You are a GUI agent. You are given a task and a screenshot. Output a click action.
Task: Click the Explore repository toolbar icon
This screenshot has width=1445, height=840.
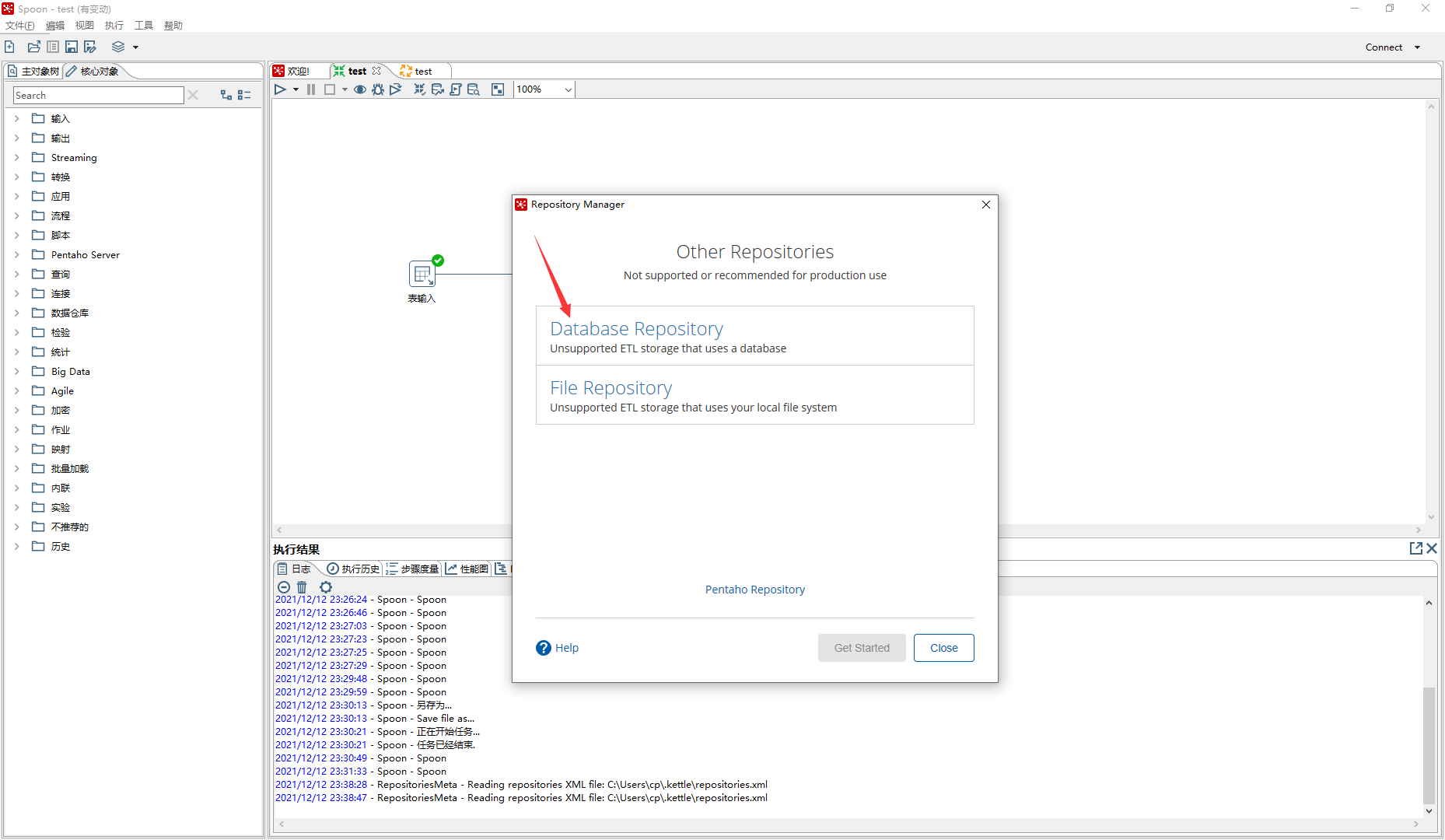[53, 47]
